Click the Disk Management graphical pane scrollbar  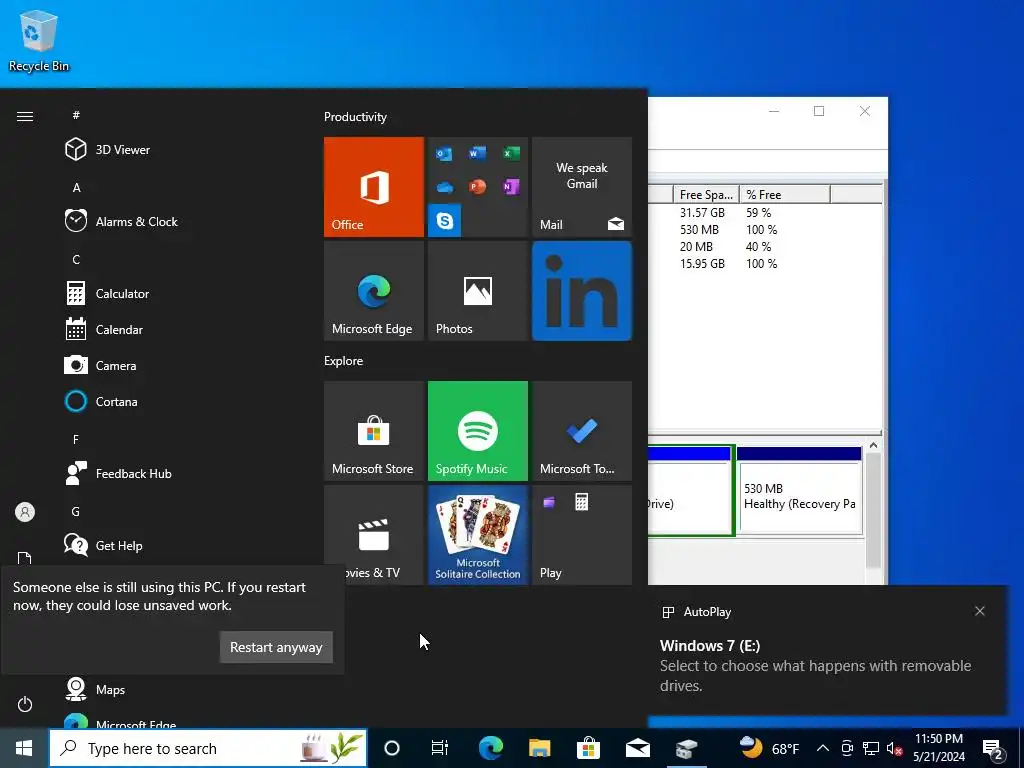point(873,509)
